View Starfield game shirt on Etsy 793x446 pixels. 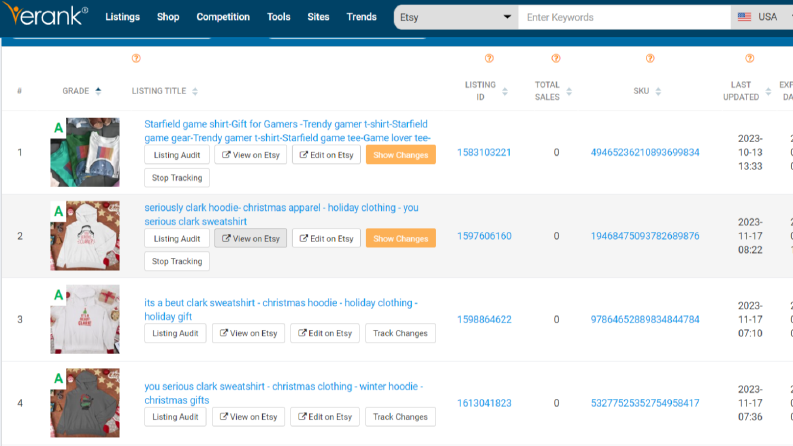(250, 155)
